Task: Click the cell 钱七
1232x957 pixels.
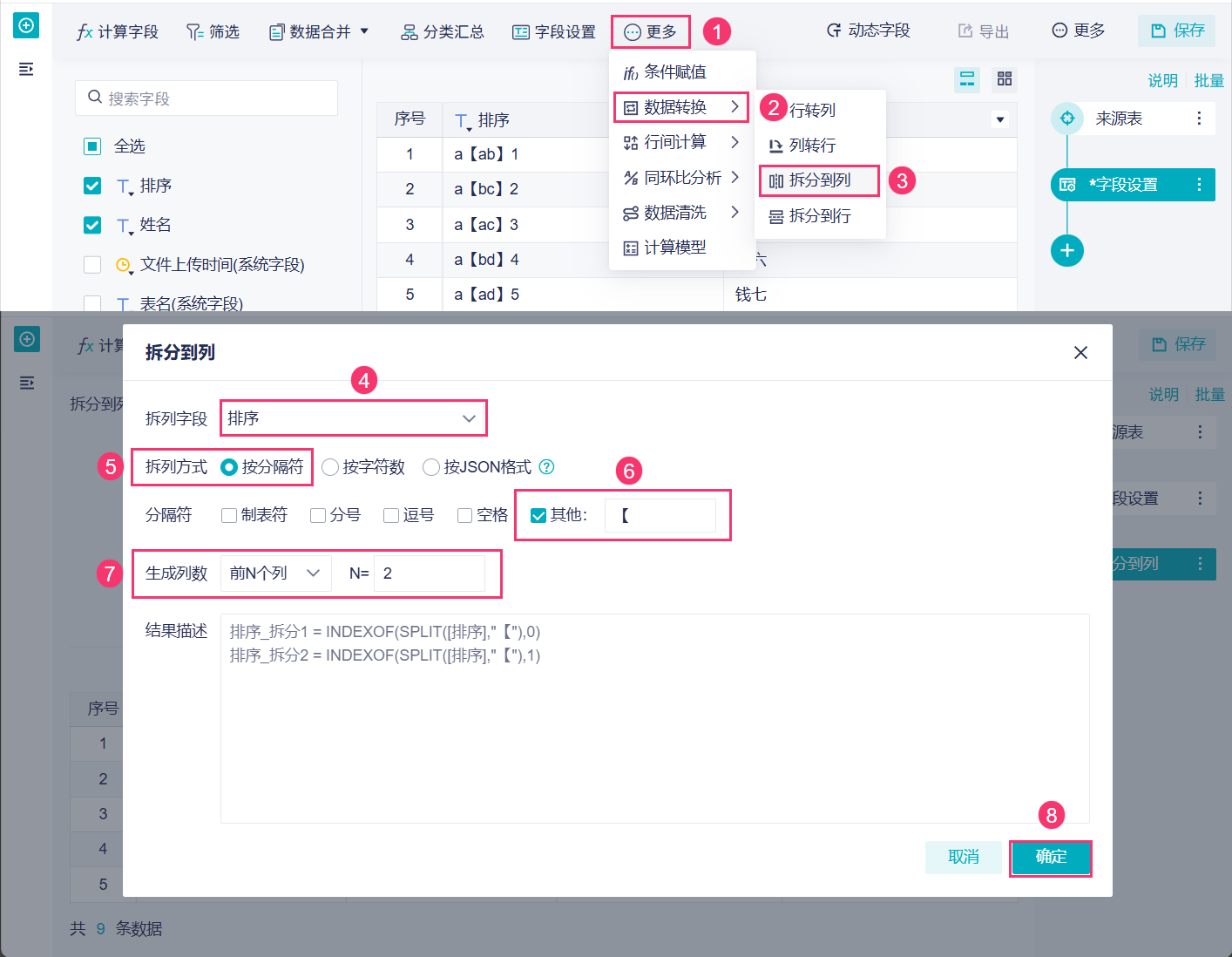Action: pyautogui.click(x=751, y=295)
